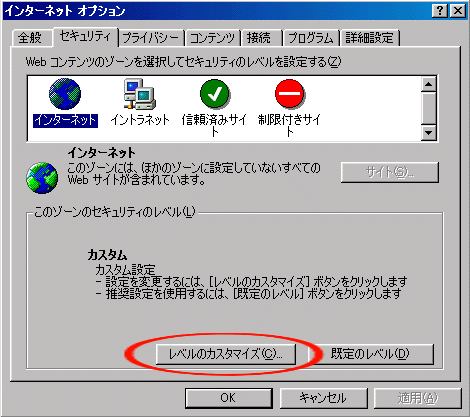Confirm with the OK button
The width and height of the screenshot is (470, 417).
point(229,398)
